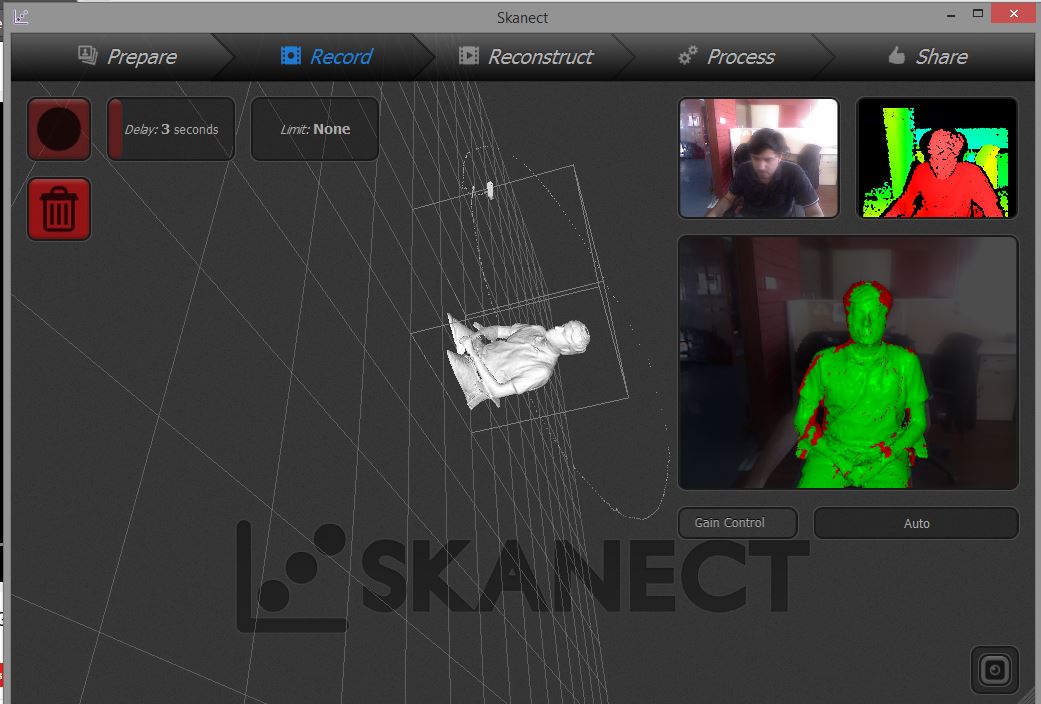
Task: Open the Prepare tab
Action: [x=127, y=56]
